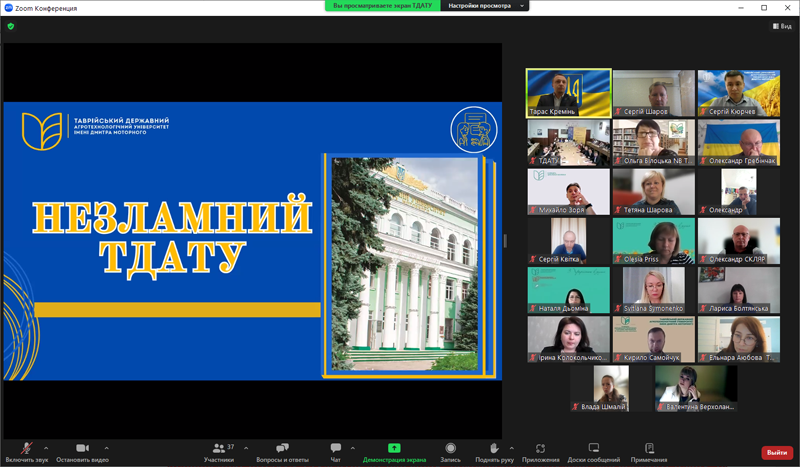The image size is (800, 467).
Task: Click muted mic icon on Михайло Зоря tile
Action: click(533, 210)
